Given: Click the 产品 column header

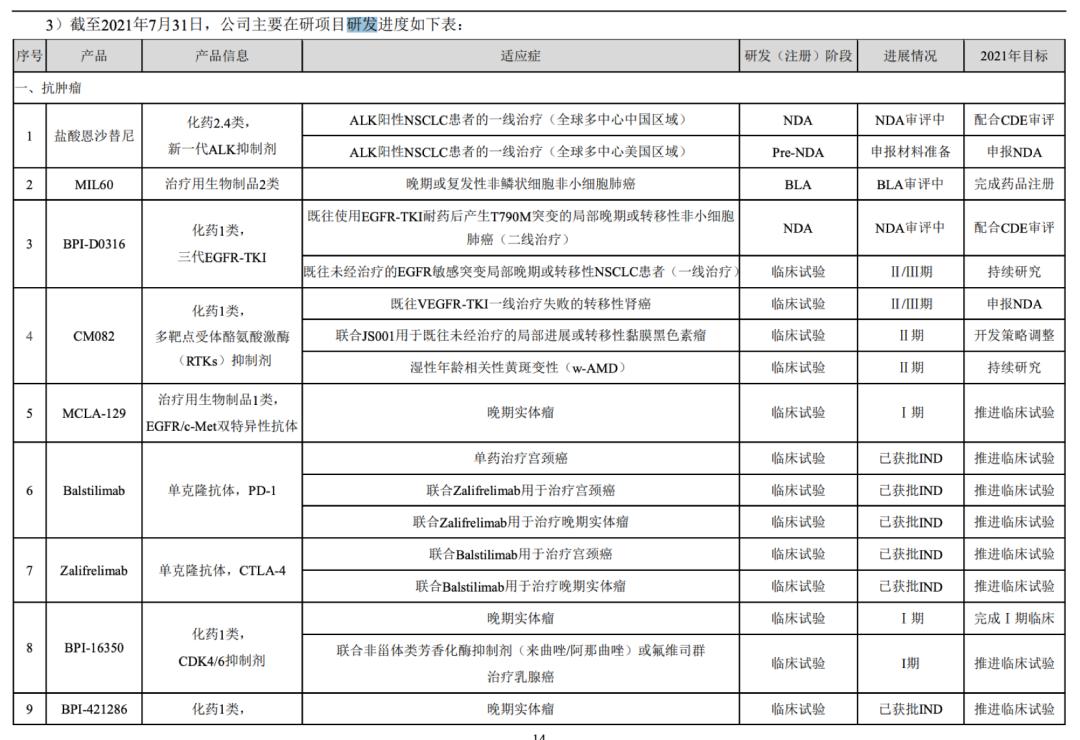Looking at the screenshot, I should [x=87, y=55].
